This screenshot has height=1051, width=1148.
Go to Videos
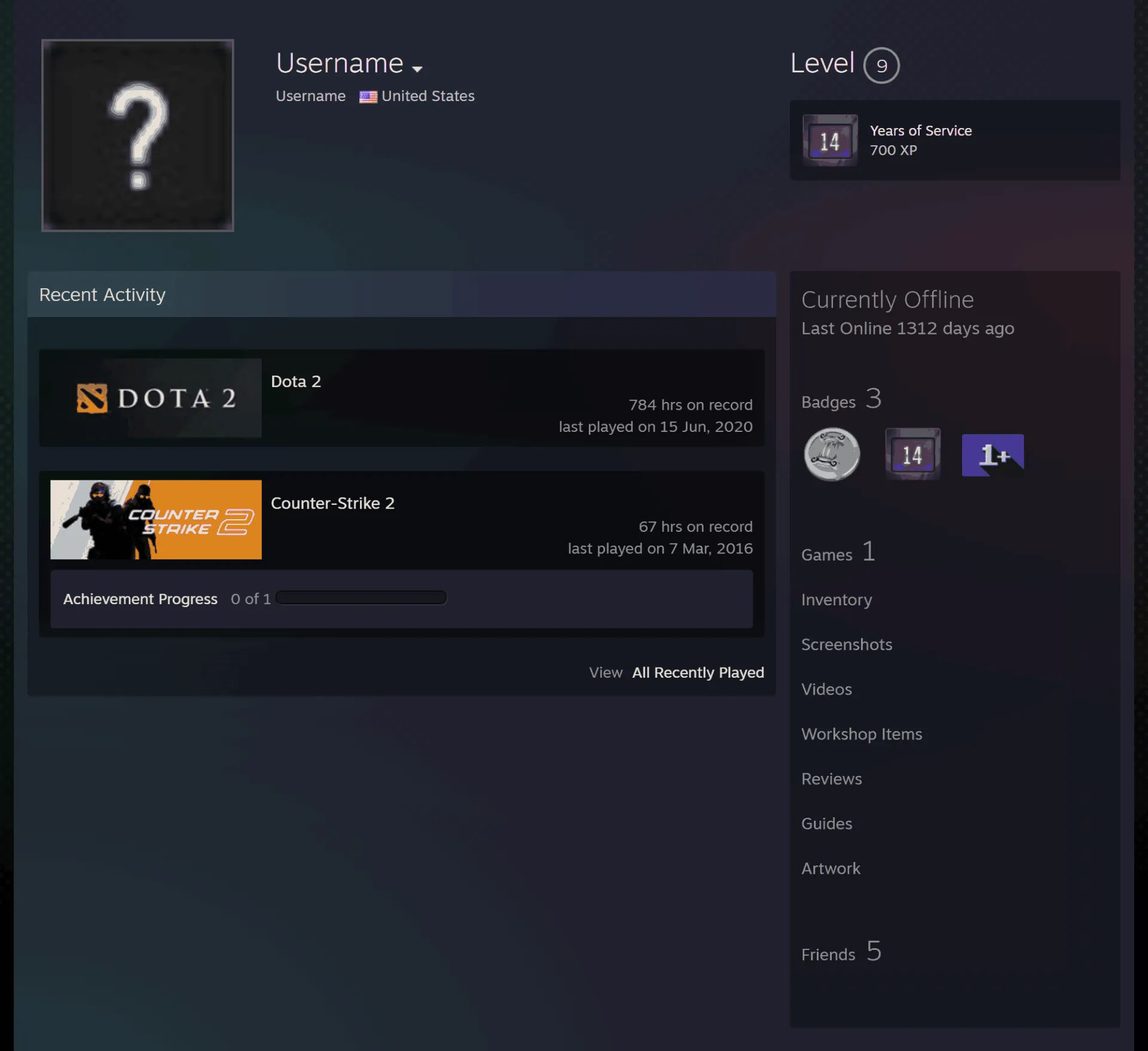point(826,689)
